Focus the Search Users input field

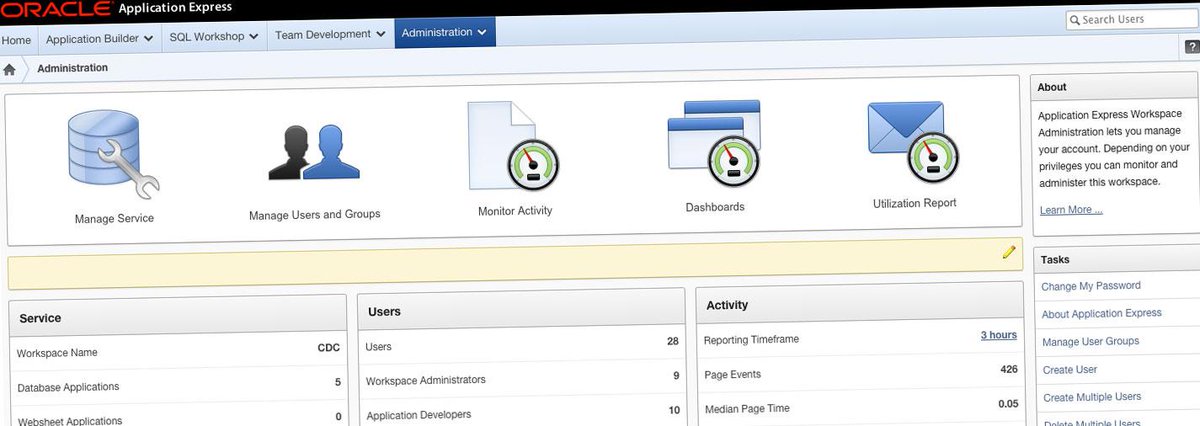[1132, 19]
